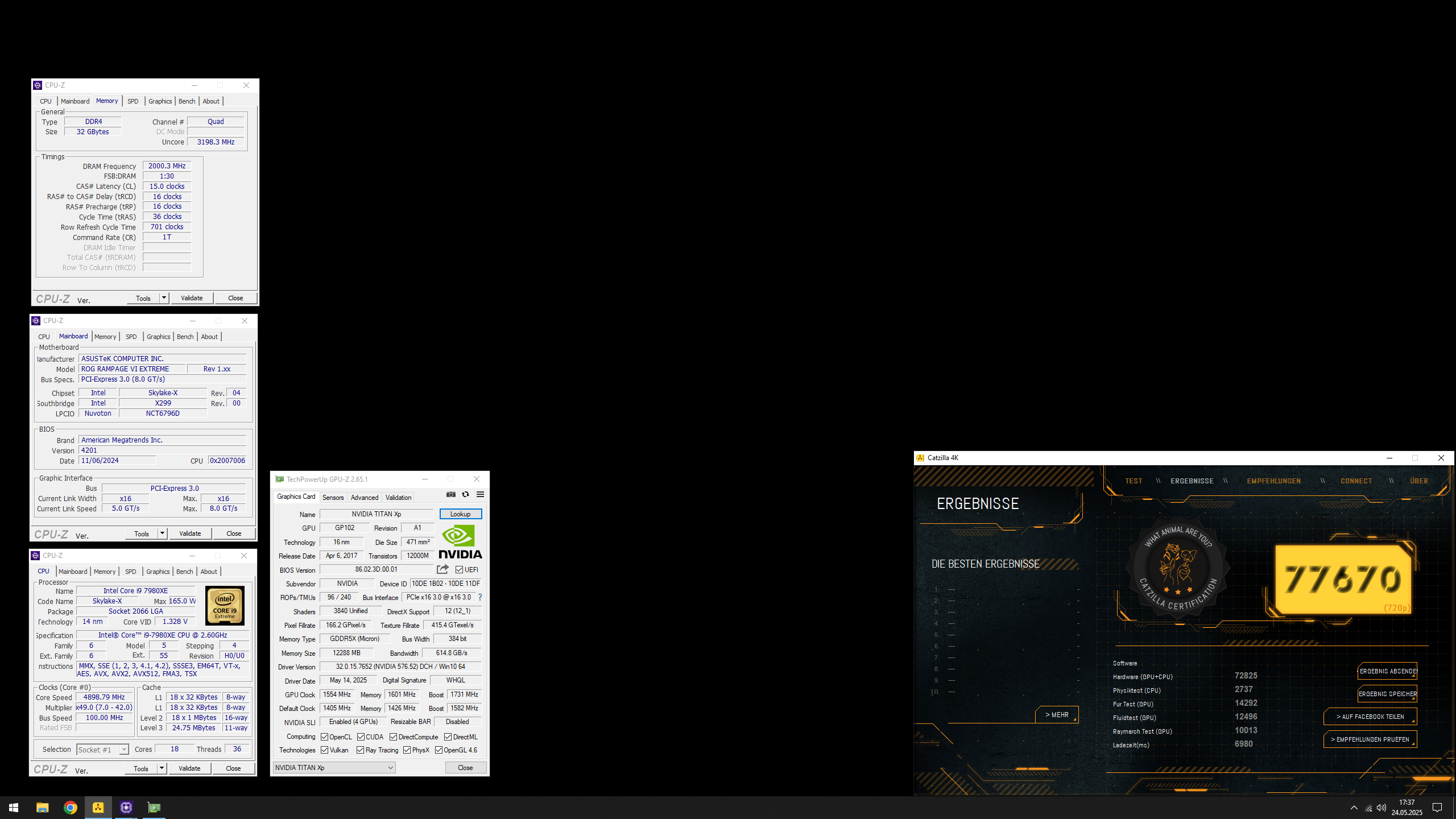Click EMPFEHLUNGEN PRUEFEN button
This screenshot has width=1456, height=819.
pyautogui.click(x=1370, y=739)
